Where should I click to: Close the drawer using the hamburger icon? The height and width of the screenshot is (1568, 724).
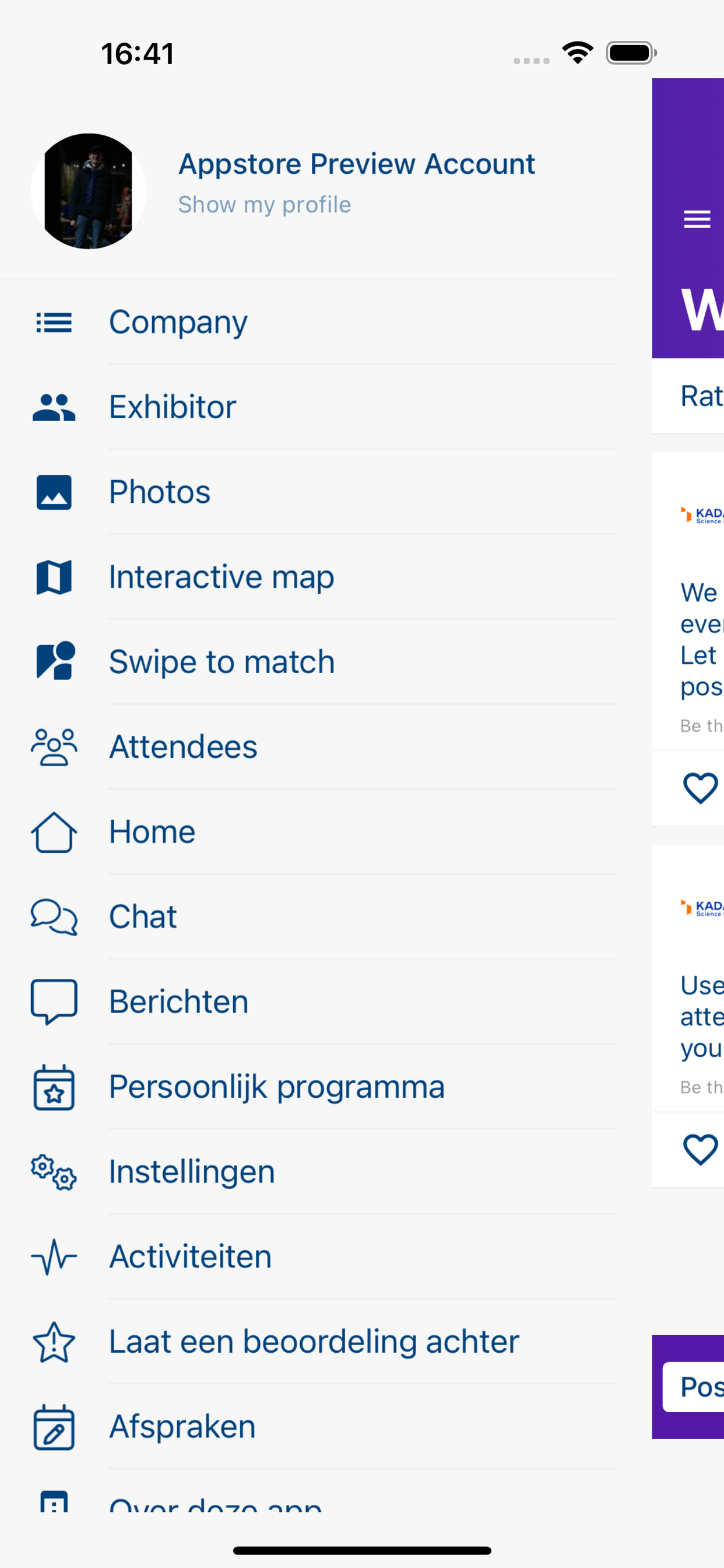point(697,219)
